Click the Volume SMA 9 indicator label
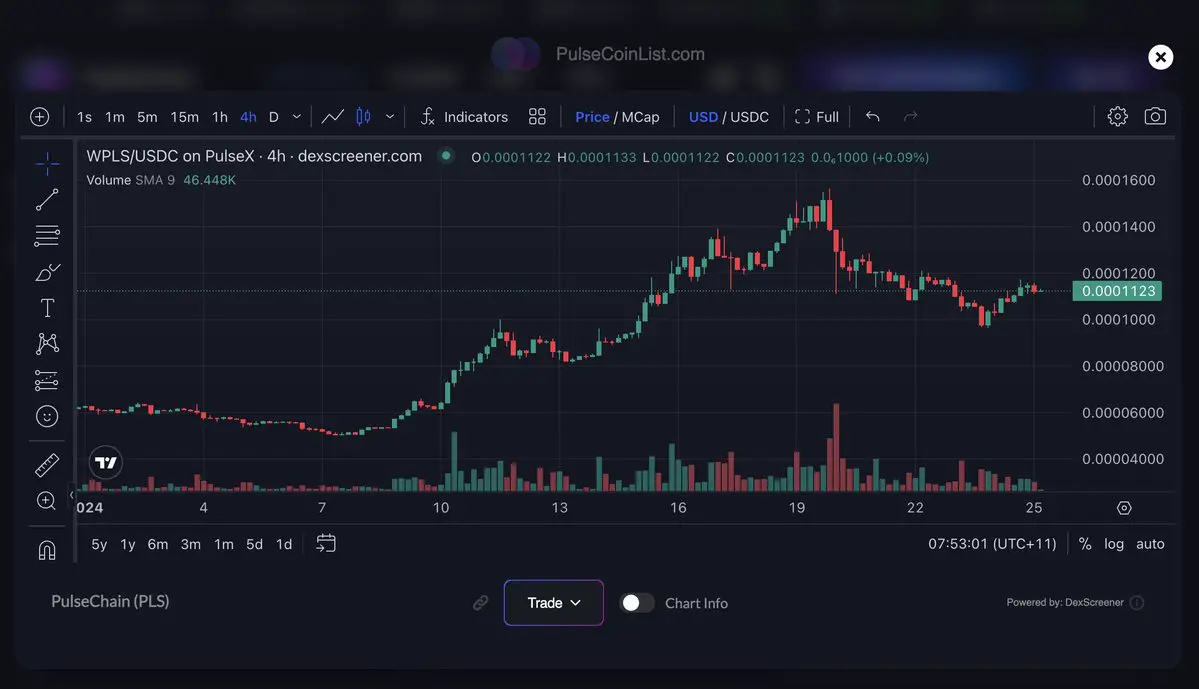1199x689 pixels. (x=130, y=180)
